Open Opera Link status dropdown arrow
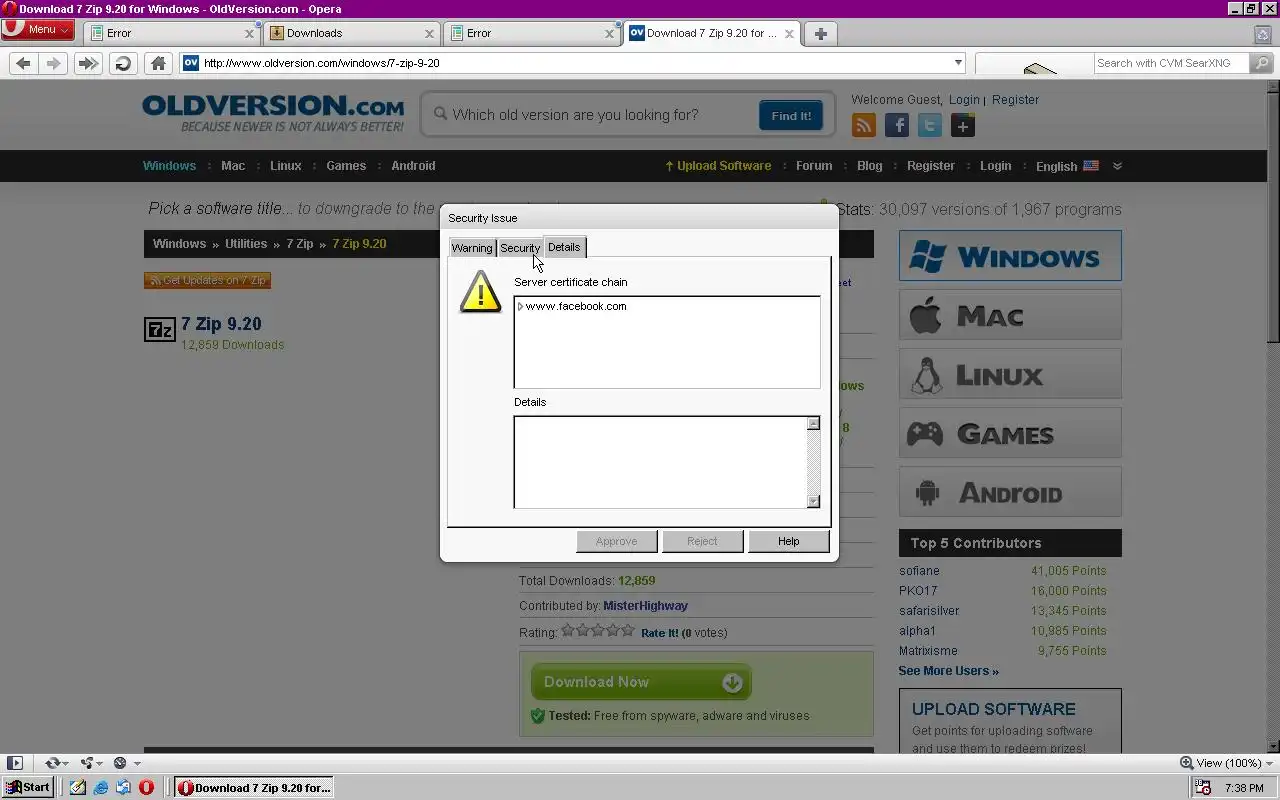Viewport: 1280px width, 800px height. 66,764
